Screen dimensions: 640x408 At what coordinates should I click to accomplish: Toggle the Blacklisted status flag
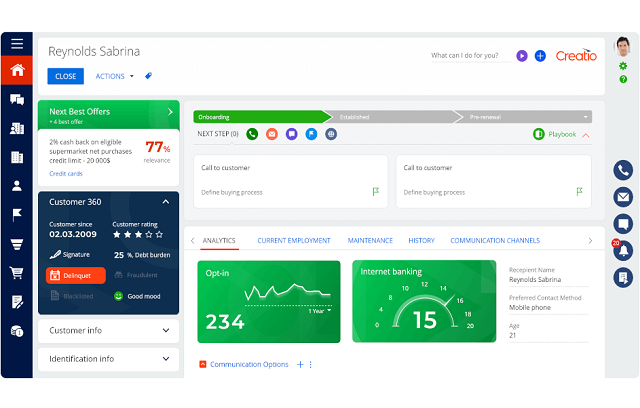click(76, 296)
